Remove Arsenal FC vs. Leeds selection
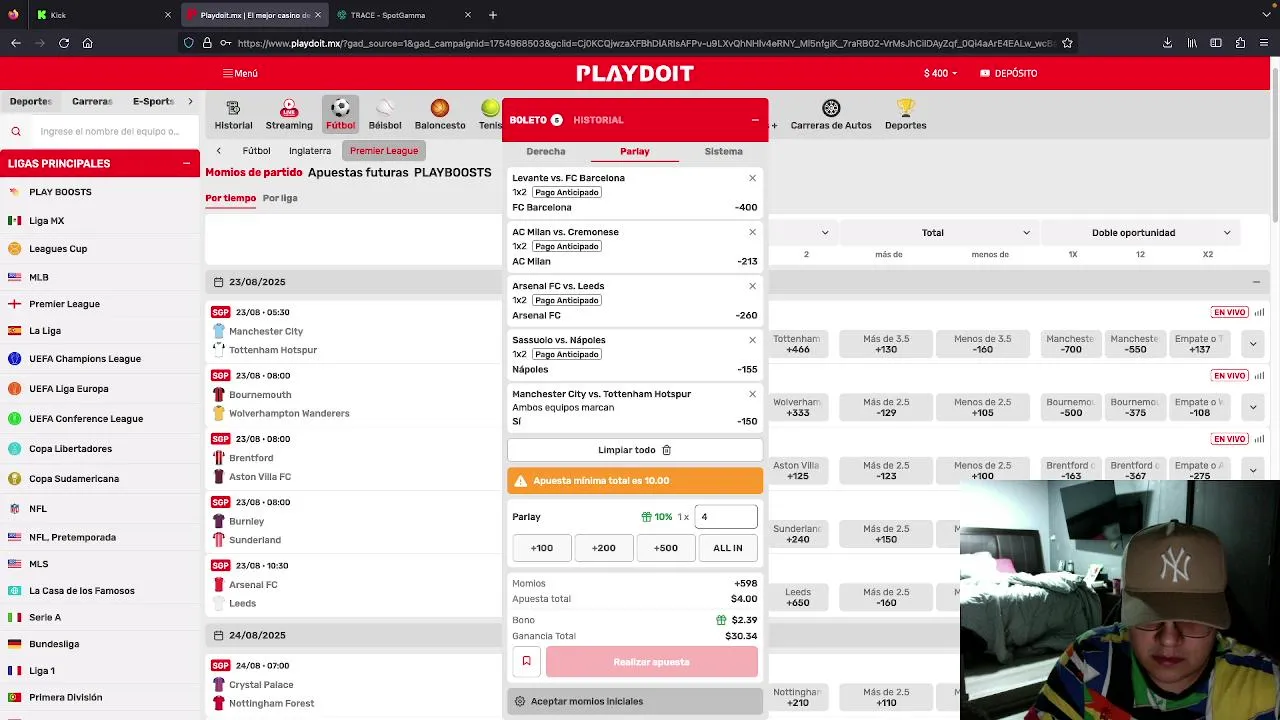The height and width of the screenshot is (720, 1280). (752, 286)
